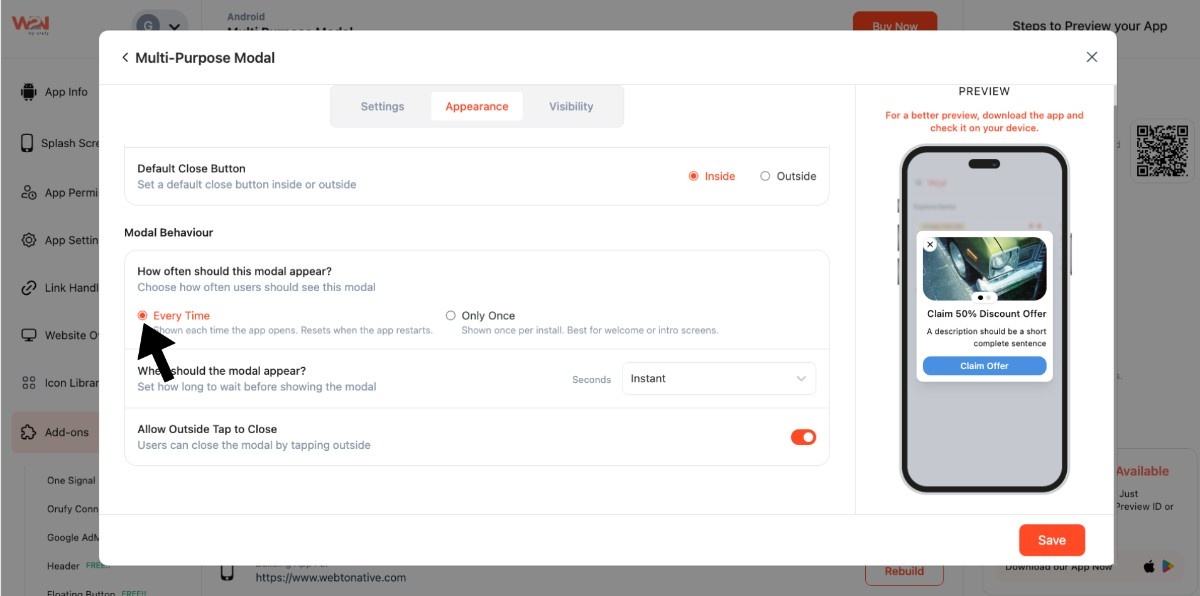Click the Icon Library grid icon
The width and height of the screenshot is (1200, 596).
click(28, 383)
